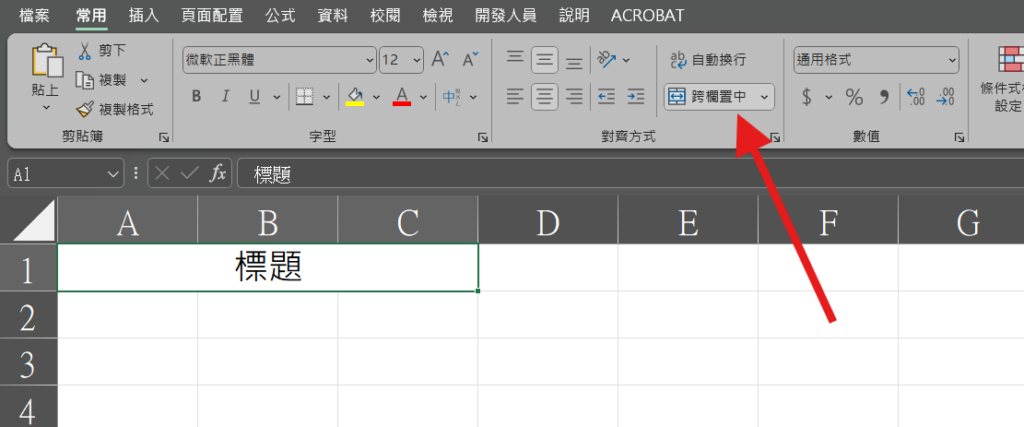Switch to the 公式 (Formulas) tab
The height and width of the screenshot is (427, 1024).
[280, 15]
